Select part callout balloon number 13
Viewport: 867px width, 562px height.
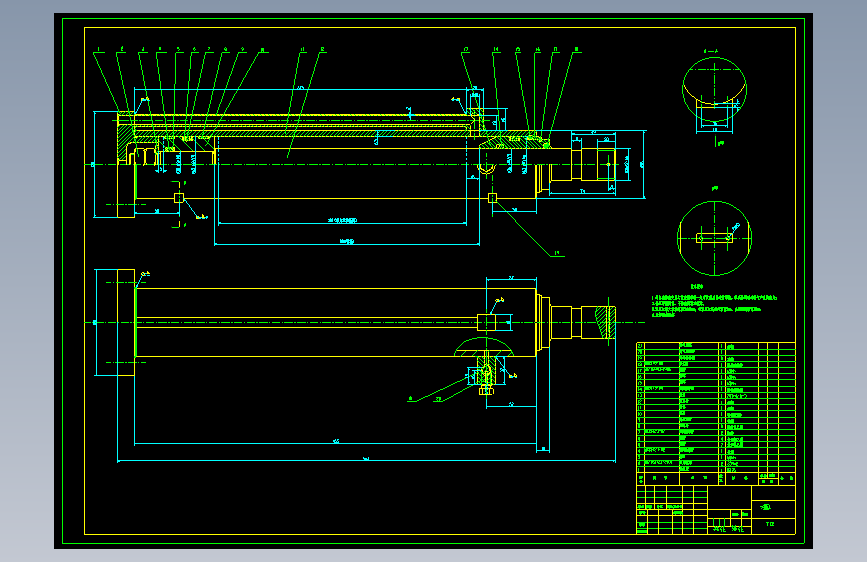tap(466, 50)
